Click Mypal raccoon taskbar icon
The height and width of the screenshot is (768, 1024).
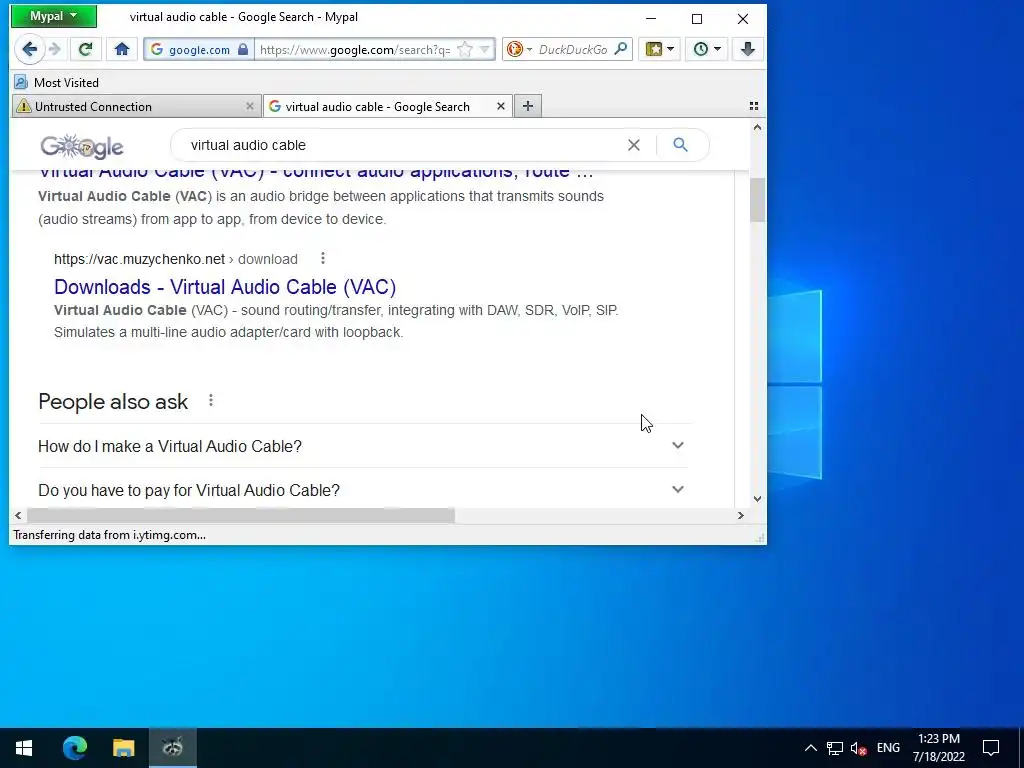click(x=172, y=747)
